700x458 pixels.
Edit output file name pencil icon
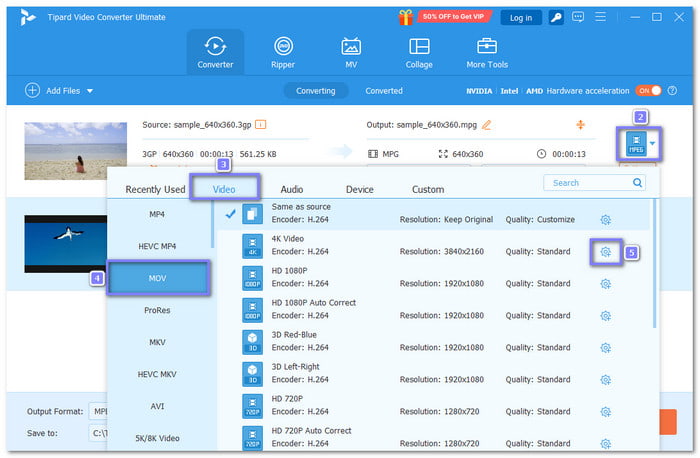(487, 125)
